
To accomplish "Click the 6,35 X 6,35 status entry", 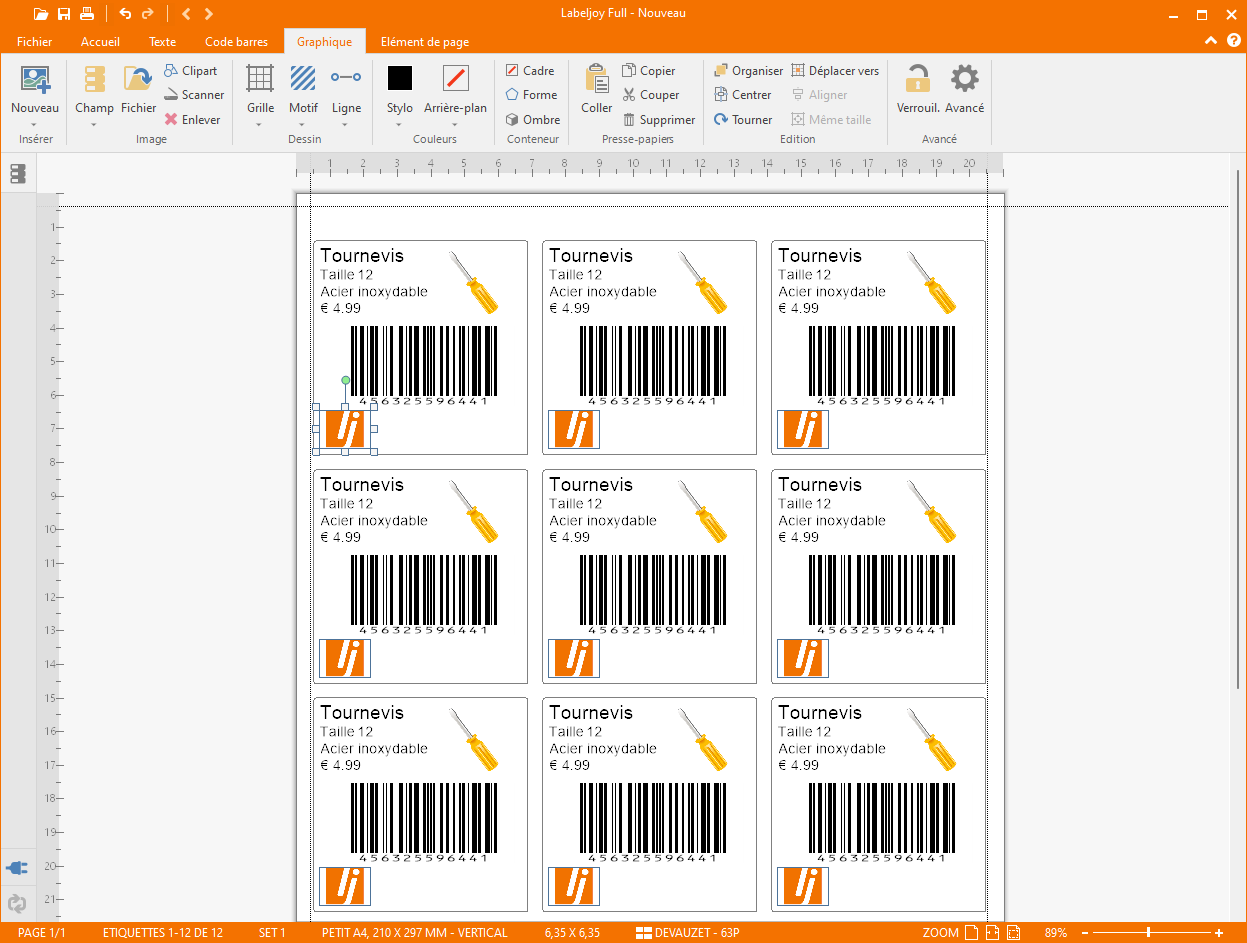I will tap(572, 933).
